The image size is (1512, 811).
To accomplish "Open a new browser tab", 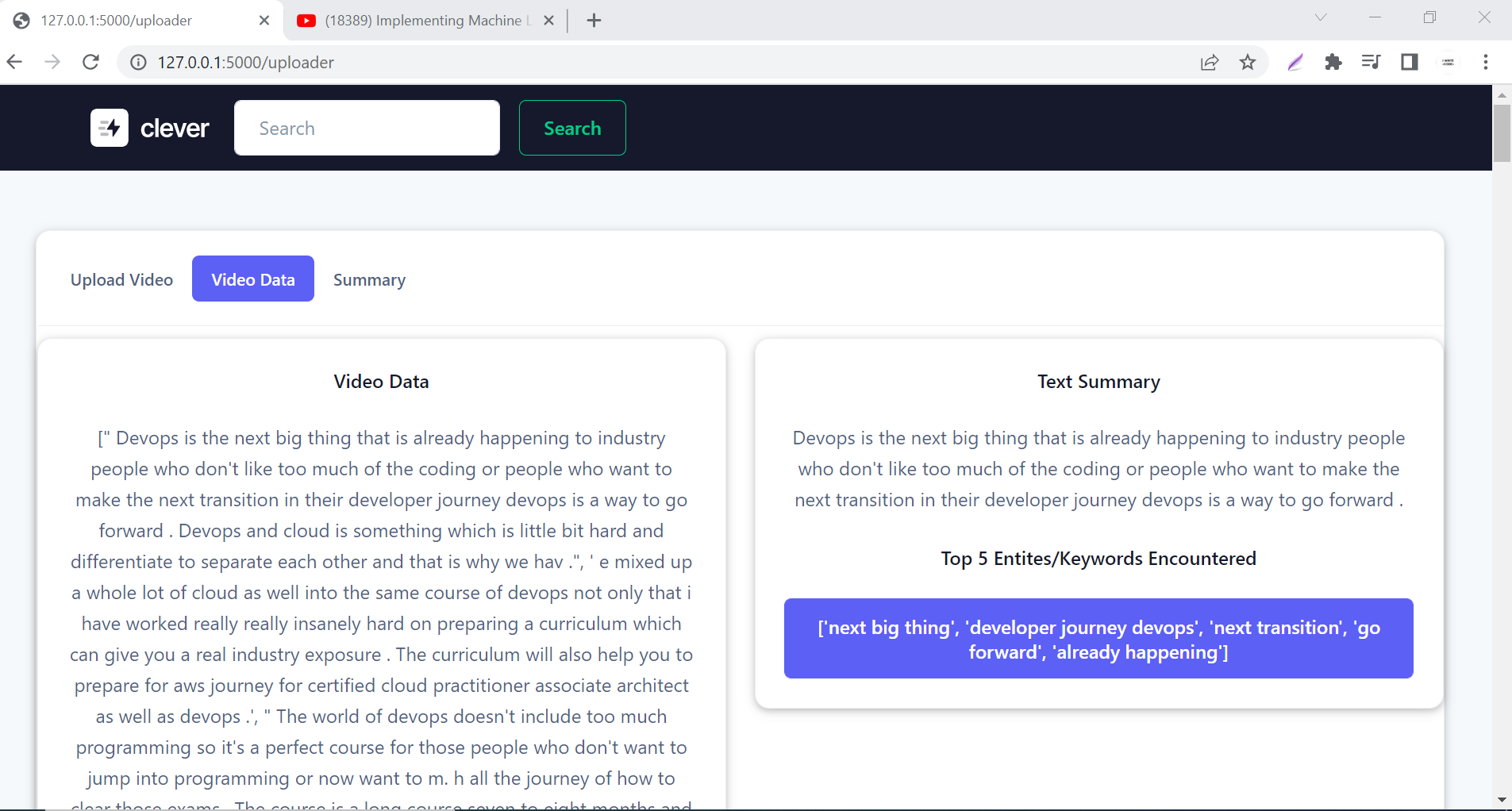I will 594,21.
